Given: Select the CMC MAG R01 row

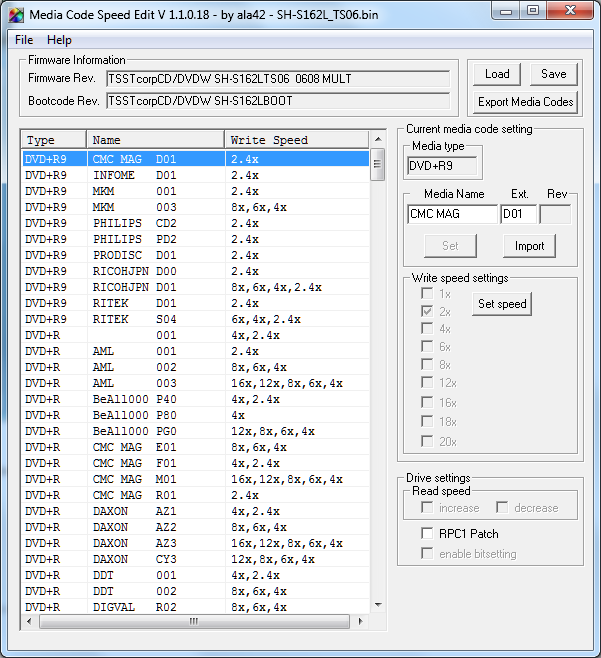Looking at the screenshot, I should 196,495.
